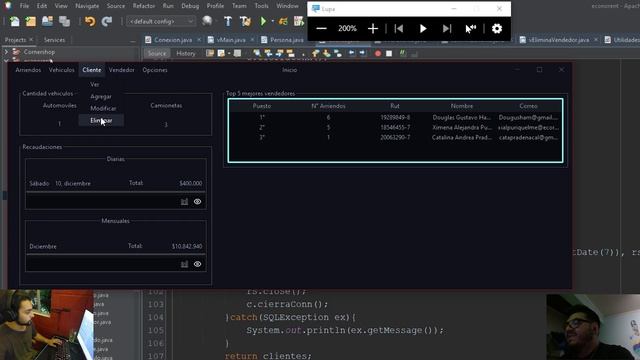
Task: Open the Vehículos menu
Action: click(62, 70)
